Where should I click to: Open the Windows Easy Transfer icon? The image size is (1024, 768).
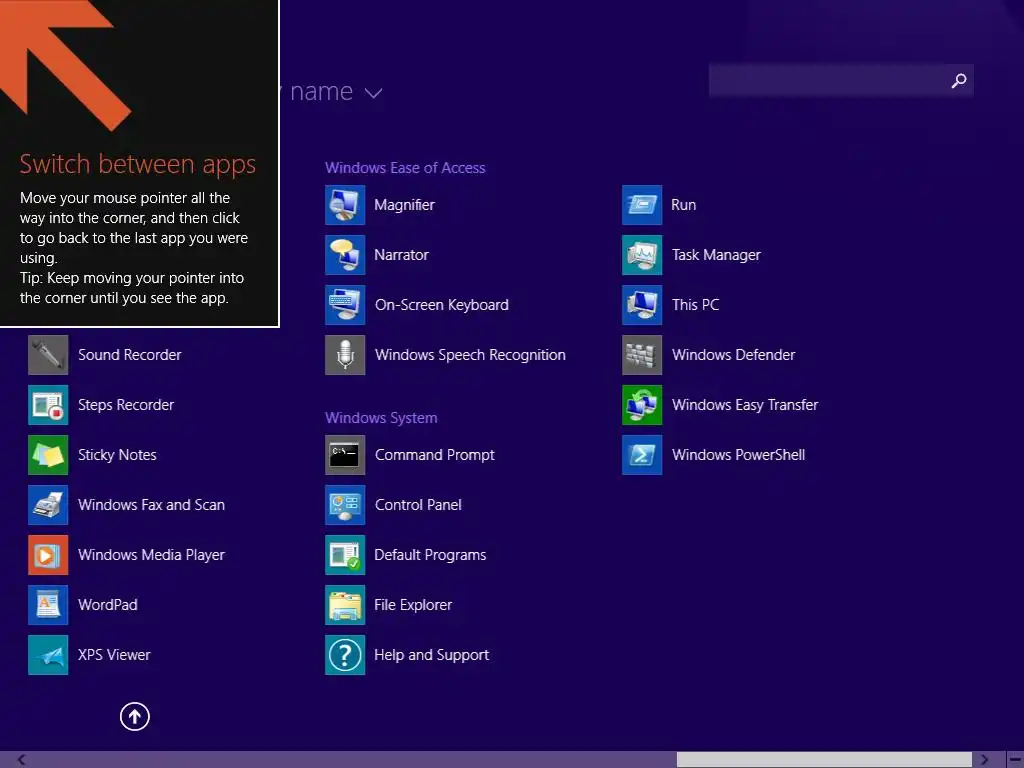(642, 405)
